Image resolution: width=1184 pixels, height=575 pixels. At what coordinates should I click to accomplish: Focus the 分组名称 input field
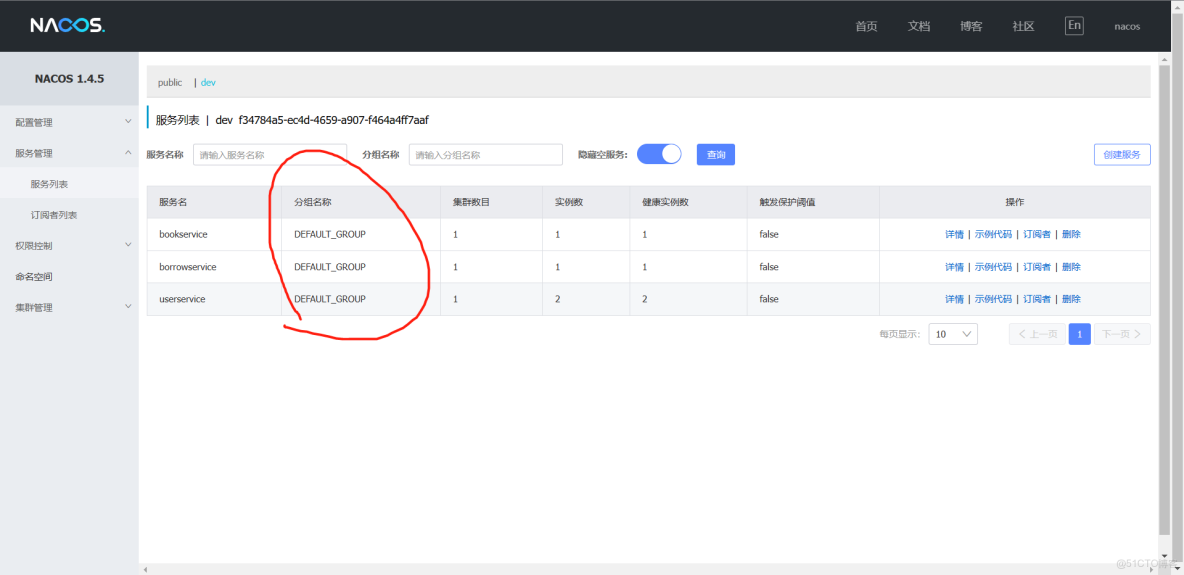coord(486,154)
